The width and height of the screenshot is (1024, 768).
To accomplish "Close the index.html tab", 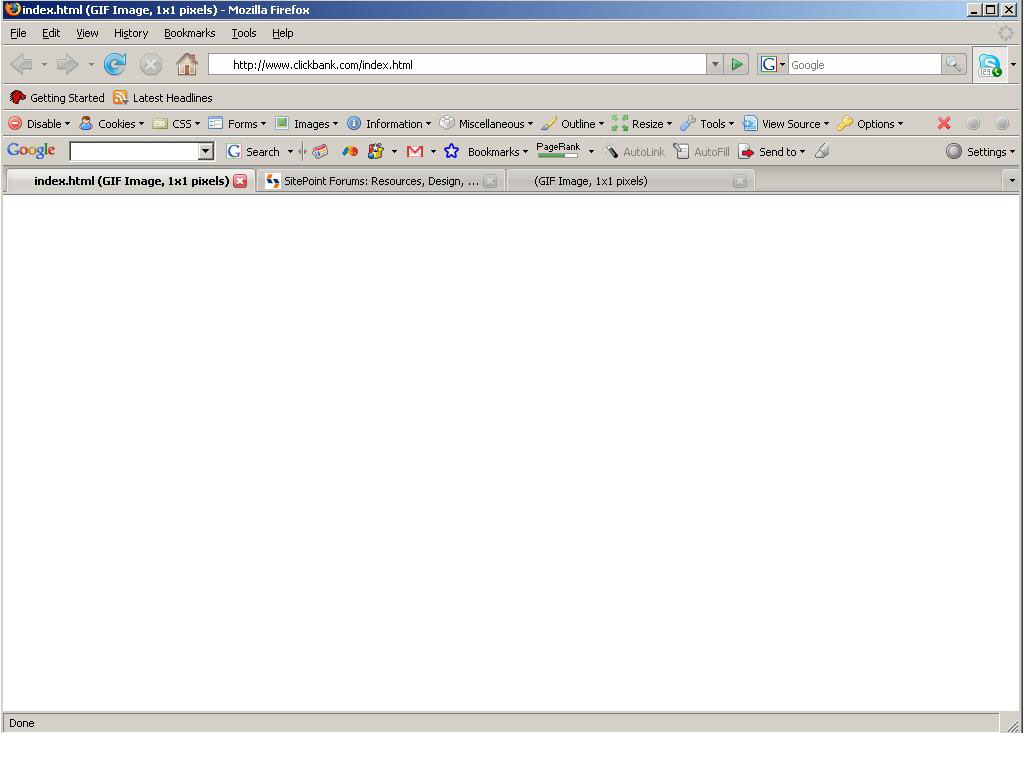I will (x=240, y=181).
